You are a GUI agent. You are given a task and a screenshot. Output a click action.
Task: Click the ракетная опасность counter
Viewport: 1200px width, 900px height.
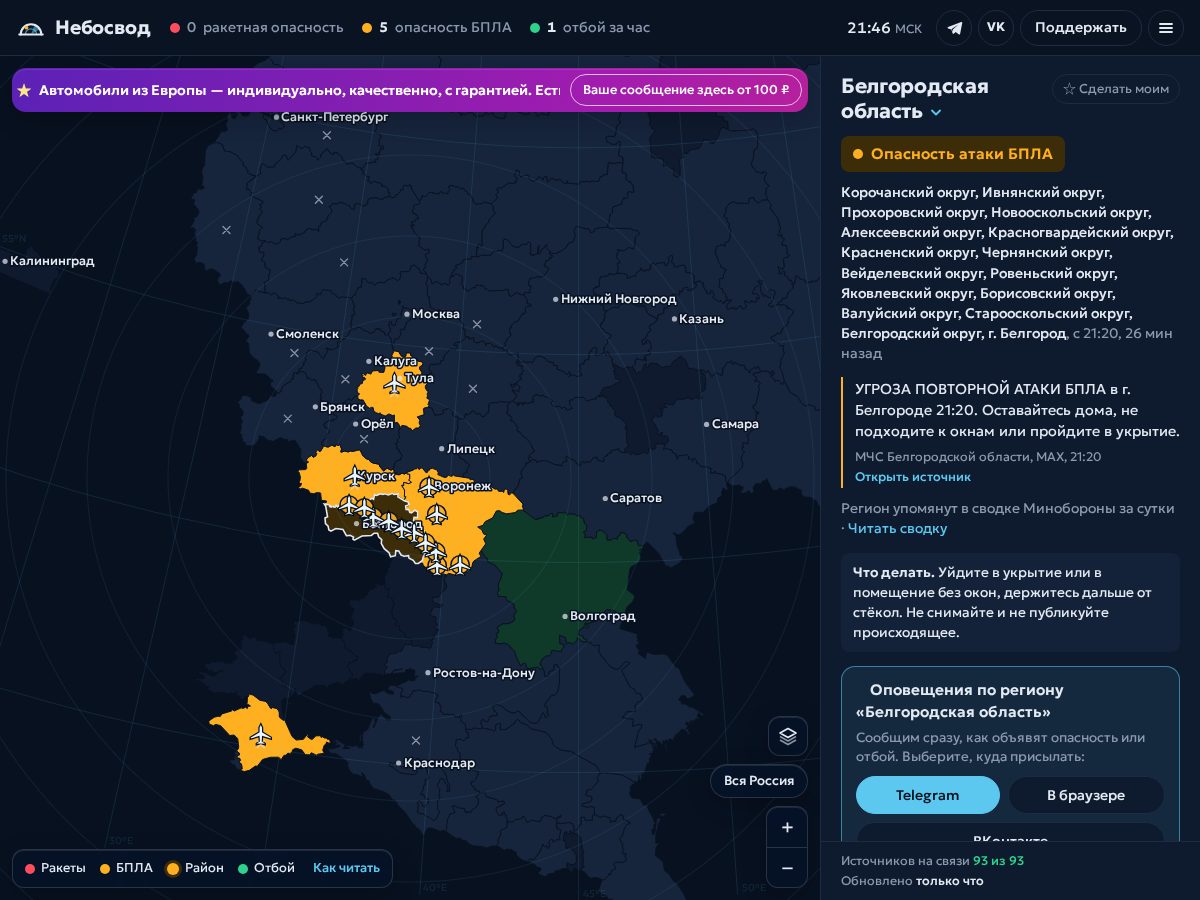257,28
